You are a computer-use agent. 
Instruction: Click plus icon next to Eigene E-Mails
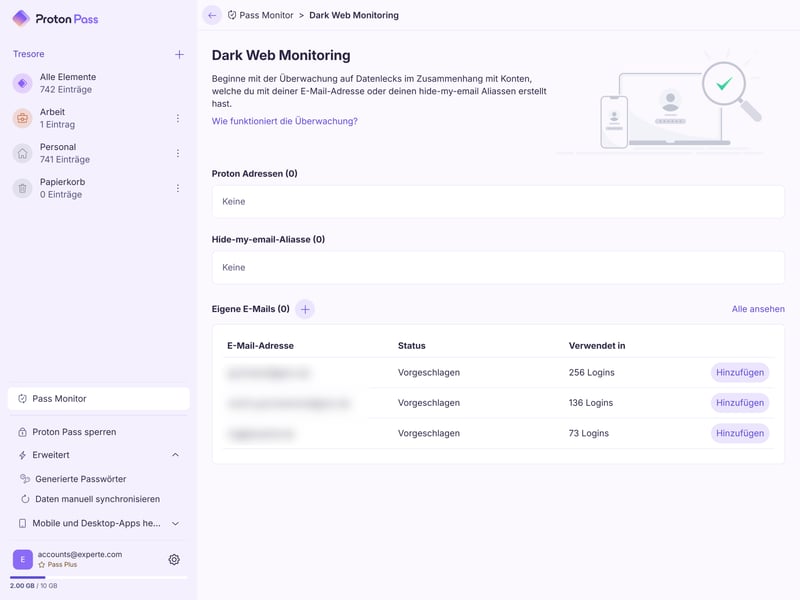pos(305,309)
